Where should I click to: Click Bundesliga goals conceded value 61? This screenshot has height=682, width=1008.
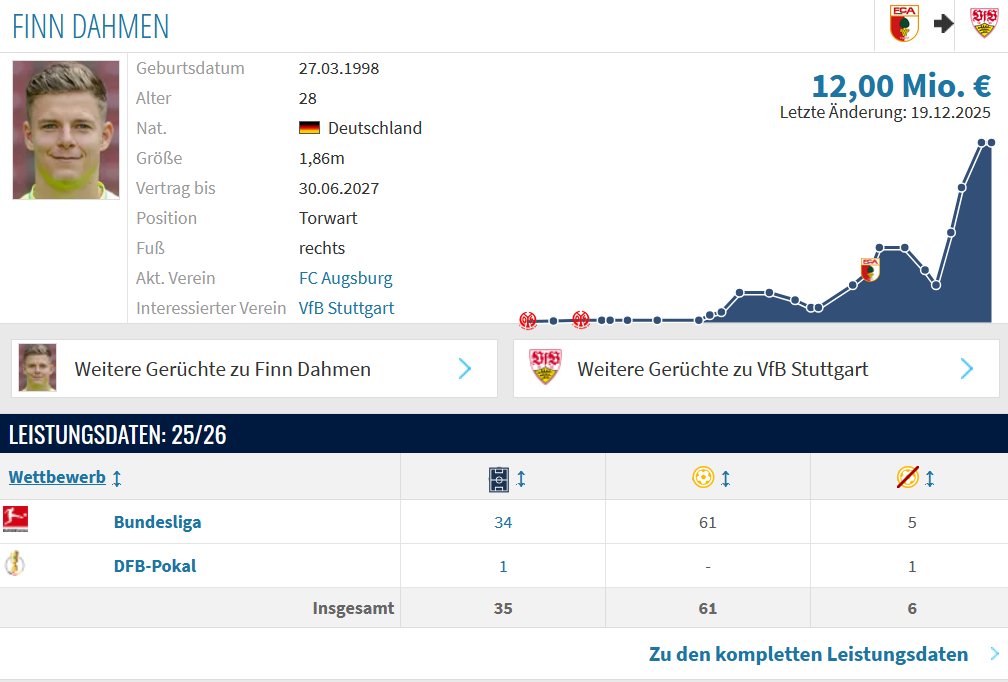pyautogui.click(x=707, y=523)
